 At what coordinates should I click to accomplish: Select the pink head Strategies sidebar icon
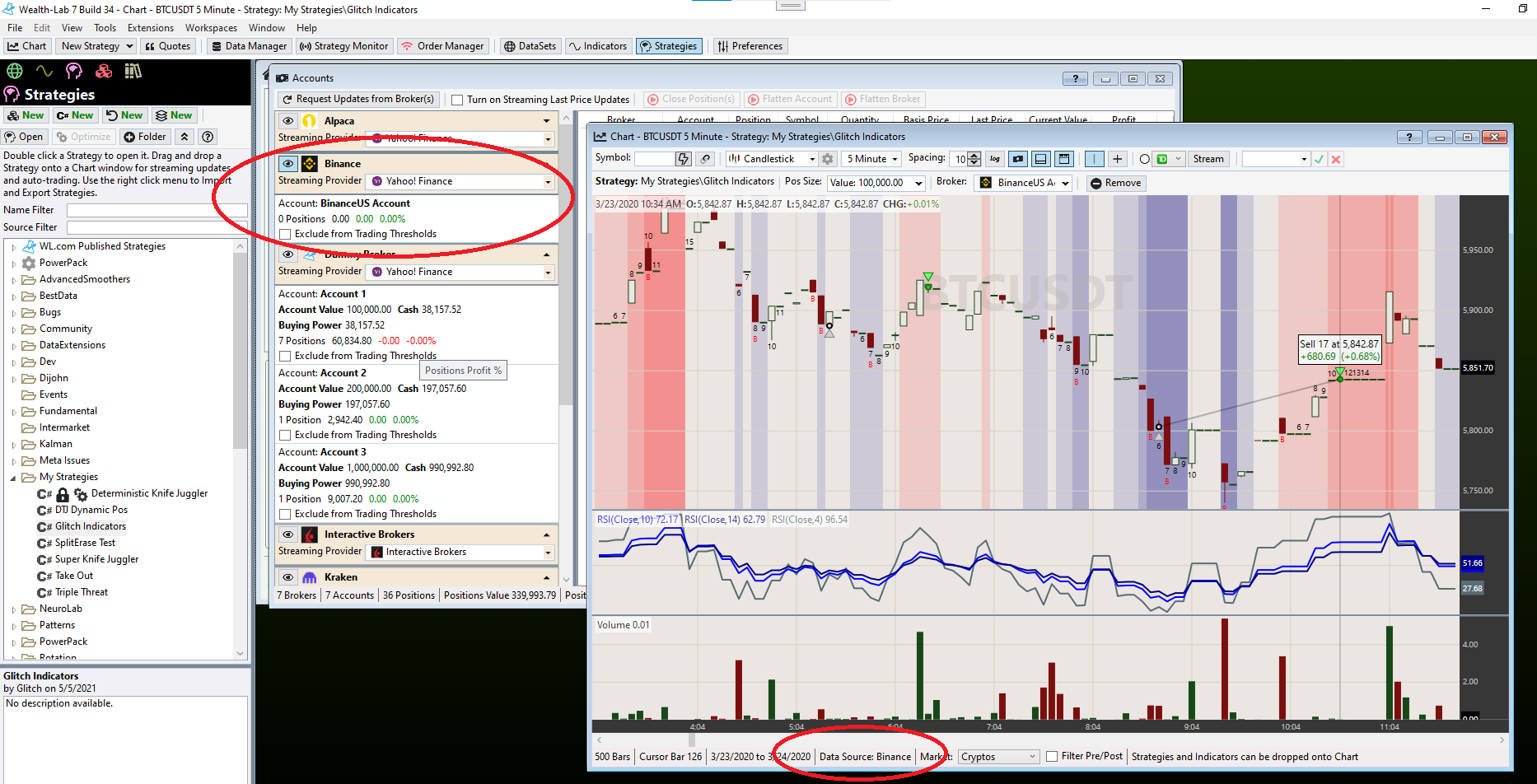click(74, 72)
